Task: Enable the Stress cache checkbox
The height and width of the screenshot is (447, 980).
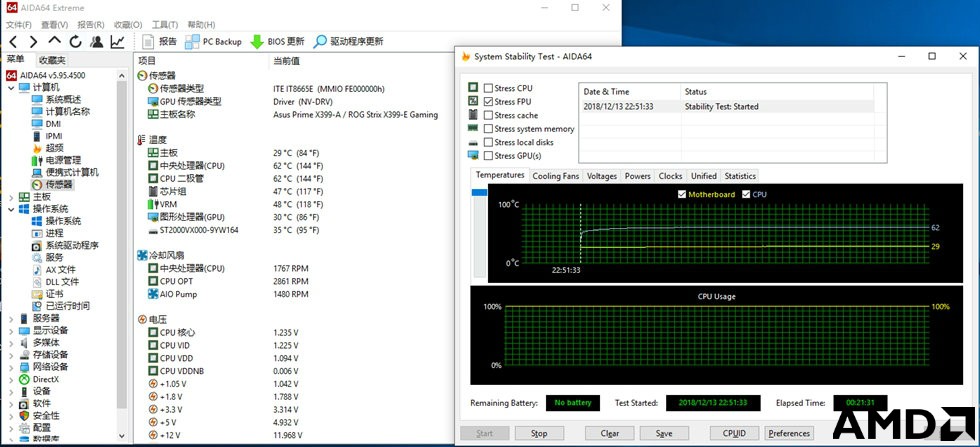Action: [x=488, y=115]
